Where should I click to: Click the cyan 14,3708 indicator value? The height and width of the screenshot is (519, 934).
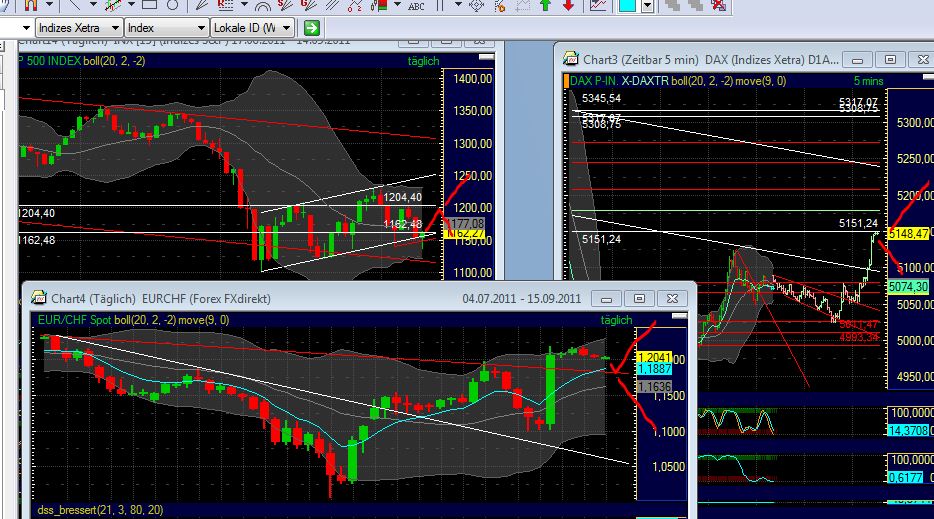point(908,430)
